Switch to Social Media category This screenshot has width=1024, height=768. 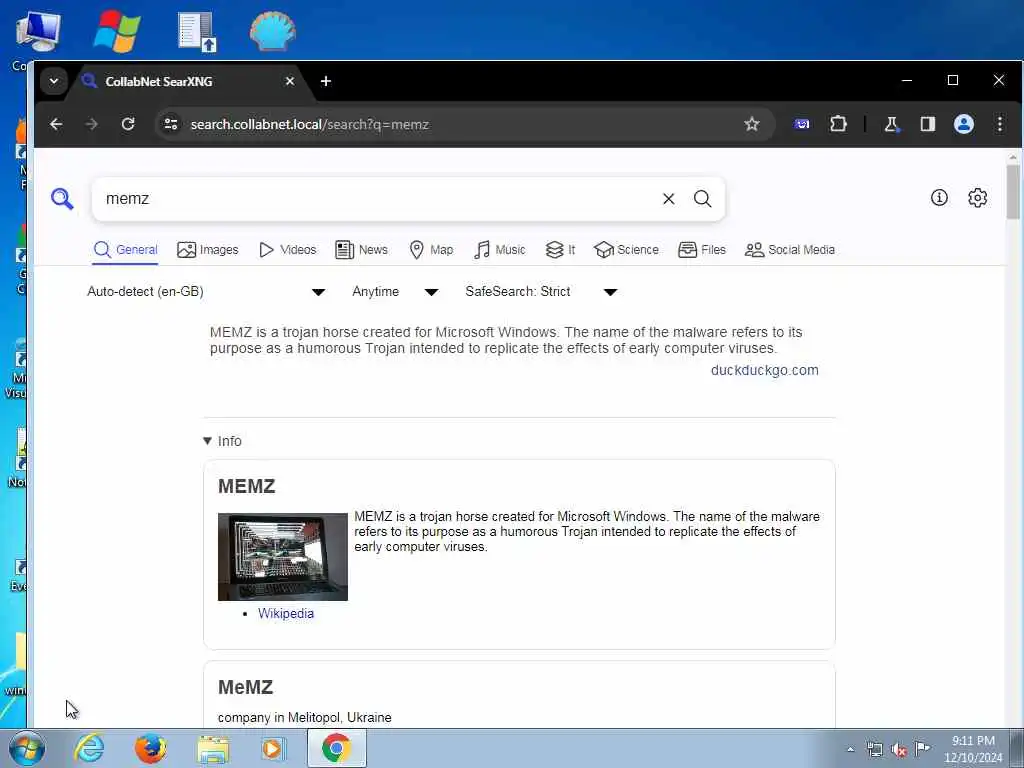[x=790, y=249]
